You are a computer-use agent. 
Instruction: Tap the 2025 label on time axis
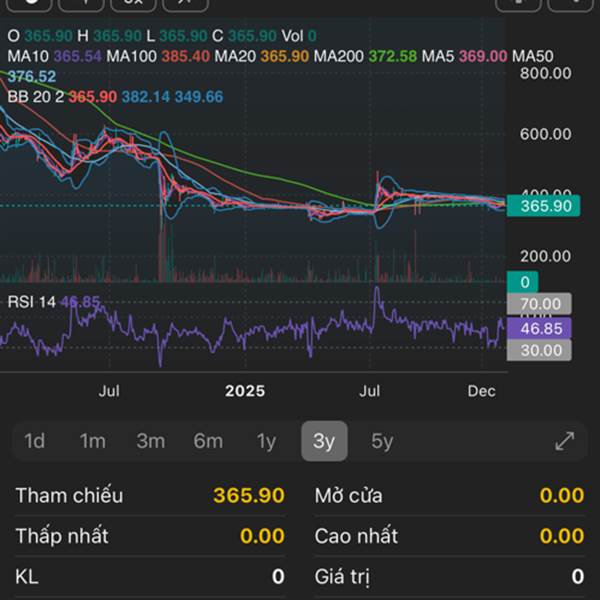245,391
